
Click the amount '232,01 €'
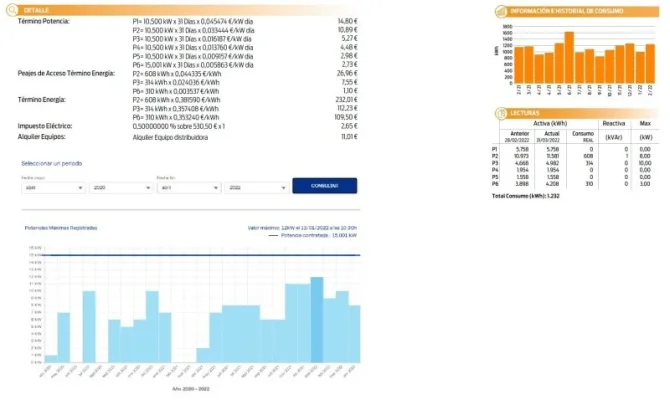(x=346, y=100)
